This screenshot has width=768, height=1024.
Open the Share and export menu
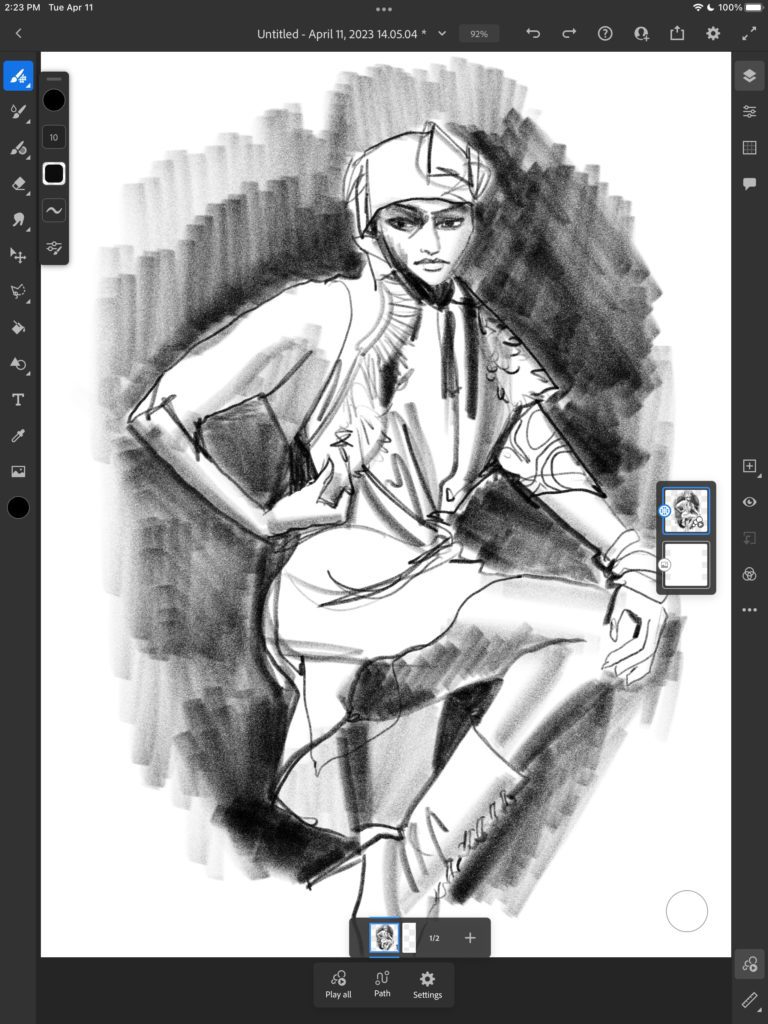(677, 33)
